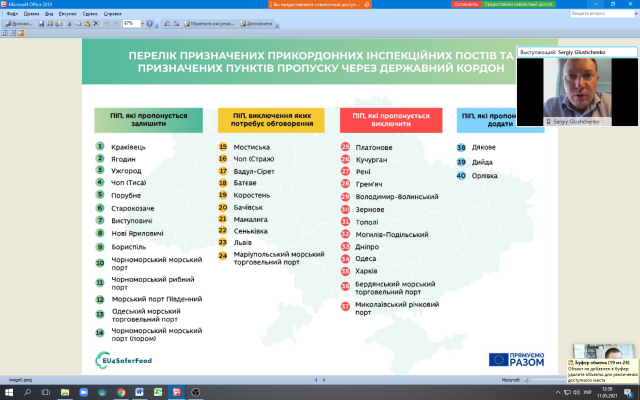Click the 'Платонове' list entry on slide

[373, 147]
